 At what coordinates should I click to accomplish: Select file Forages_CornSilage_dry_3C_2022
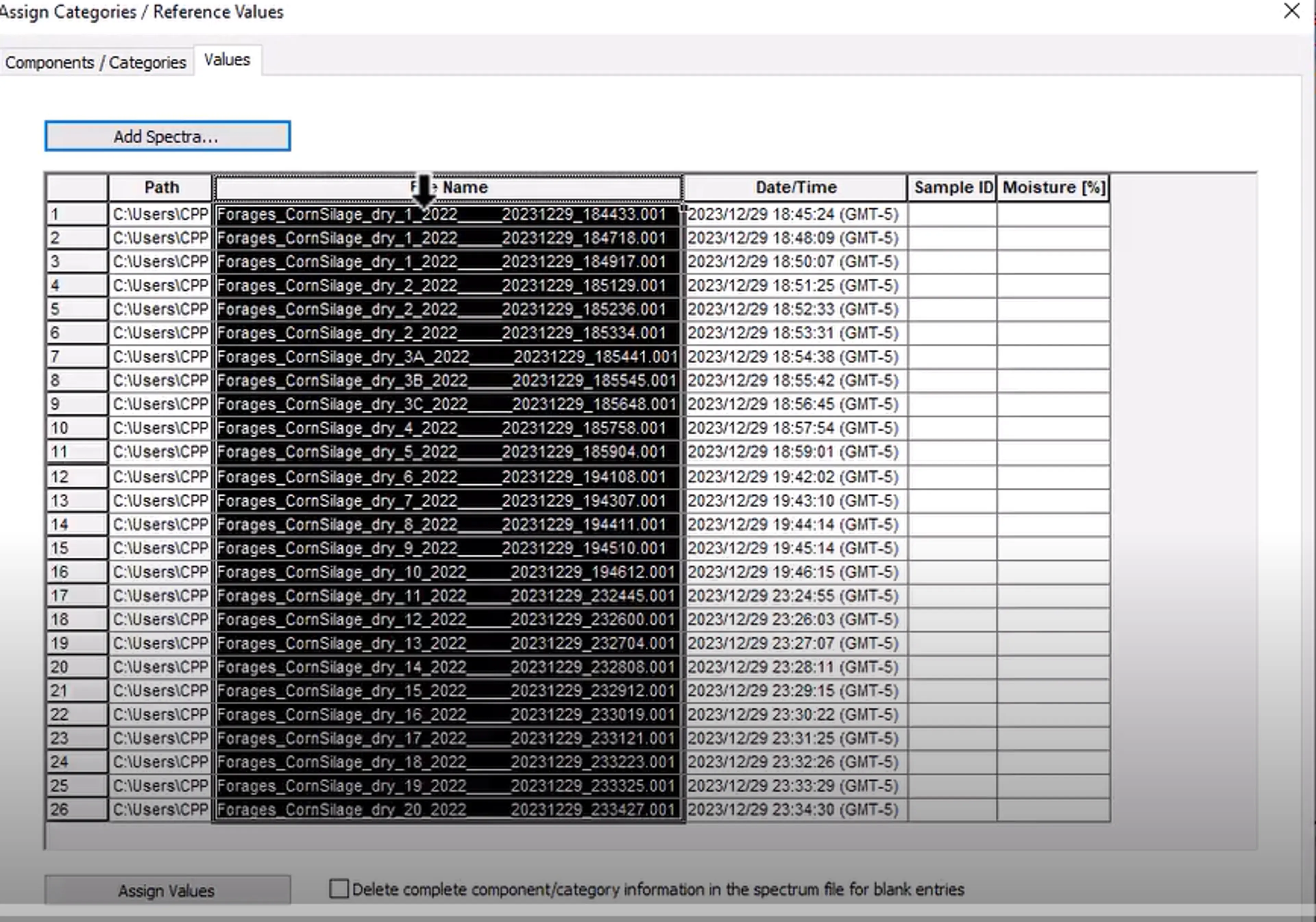448,404
